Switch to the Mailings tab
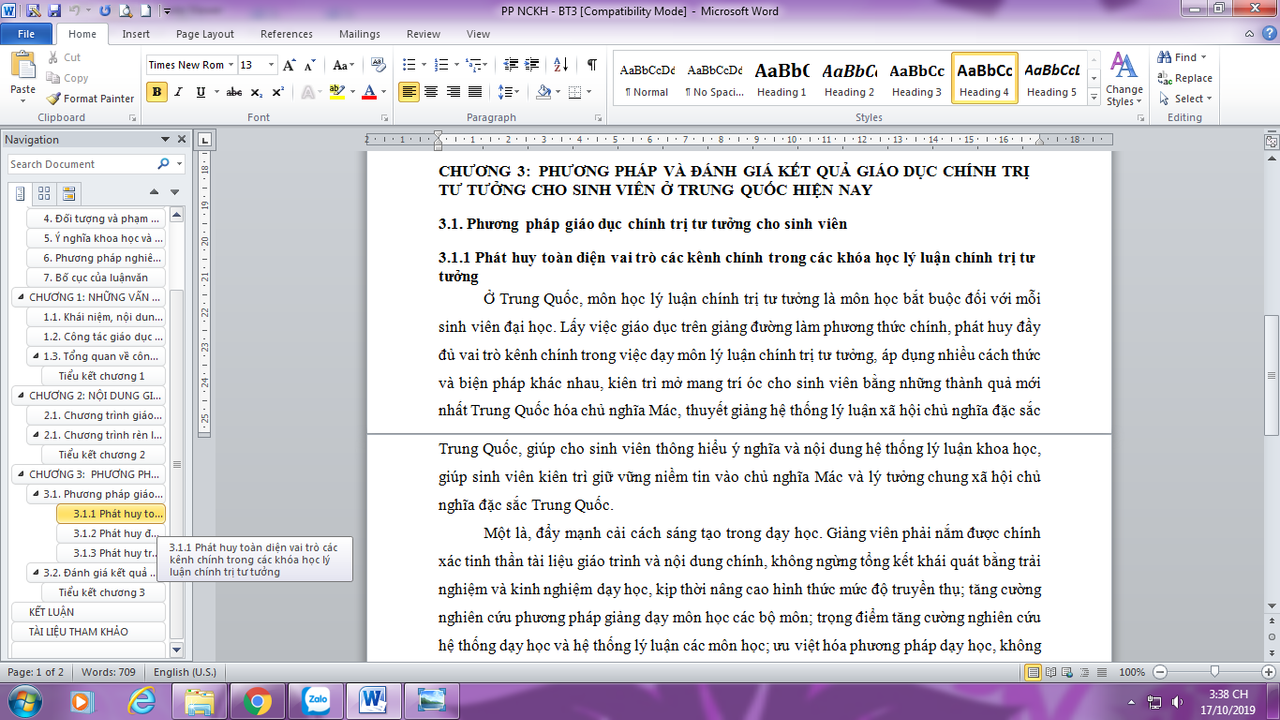 [x=359, y=34]
